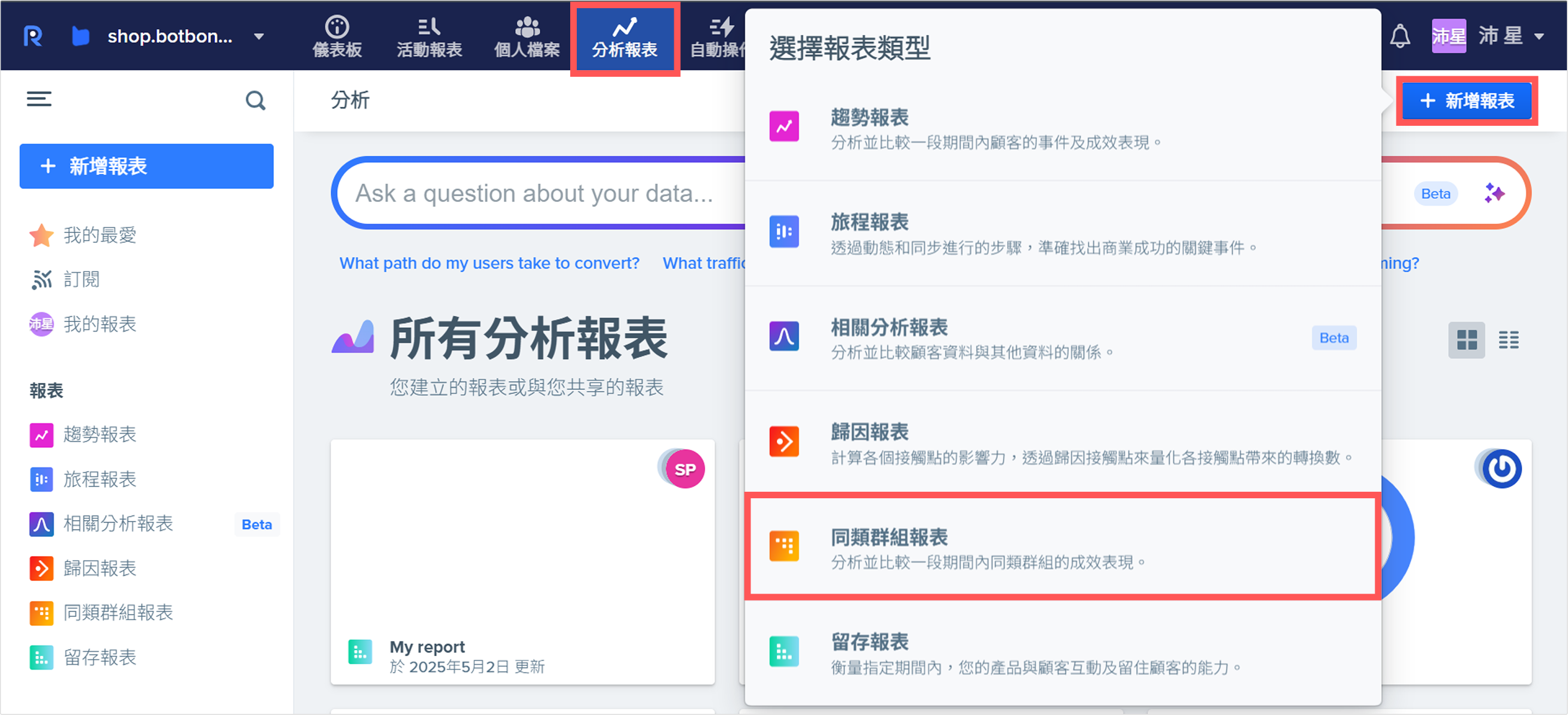Click the red attribution icon in the sidebar
The width and height of the screenshot is (1568, 715).
coord(41,569)
